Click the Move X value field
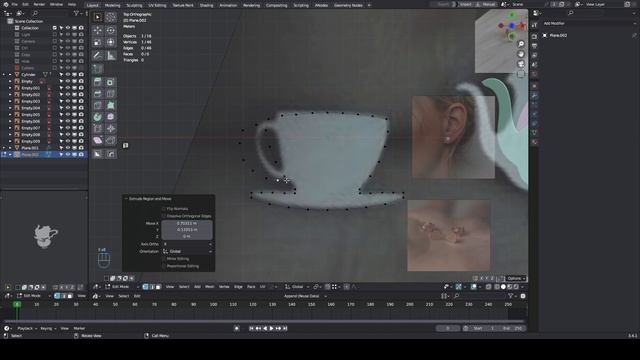This screenshot has width=640, height=360. coord(187,223)
